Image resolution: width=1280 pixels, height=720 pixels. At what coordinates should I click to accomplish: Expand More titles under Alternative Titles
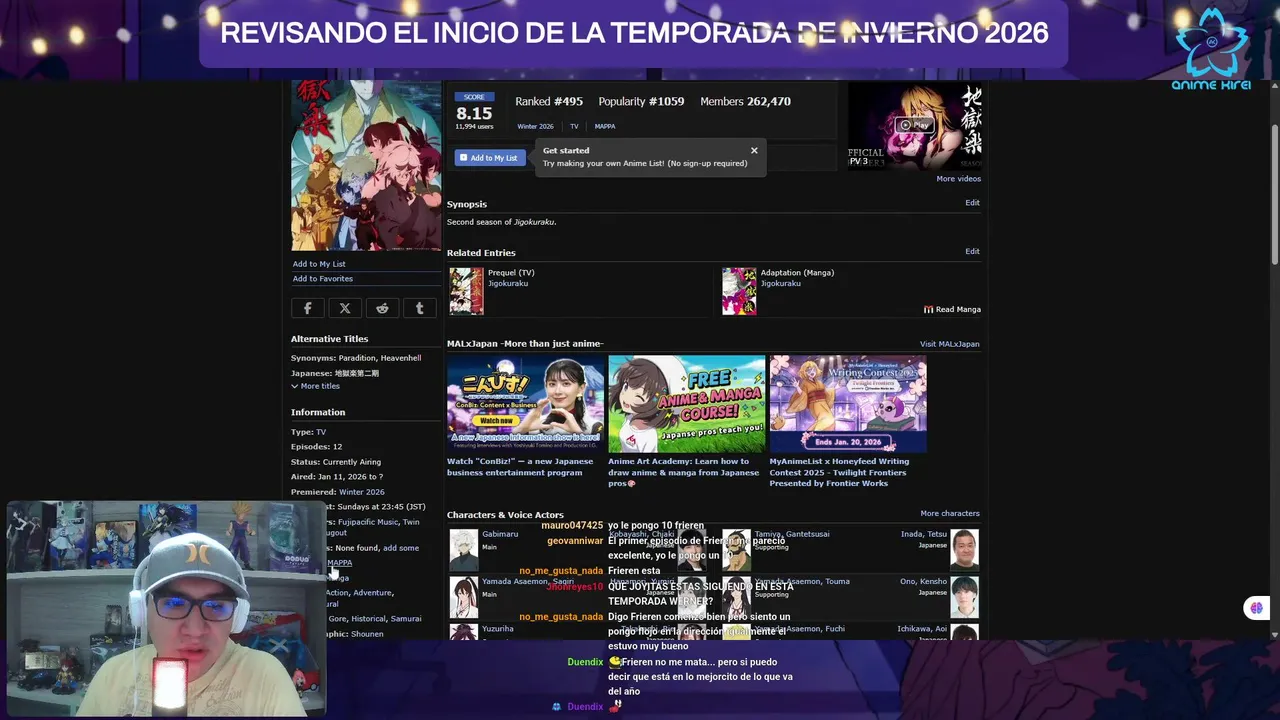click(315, 386)
